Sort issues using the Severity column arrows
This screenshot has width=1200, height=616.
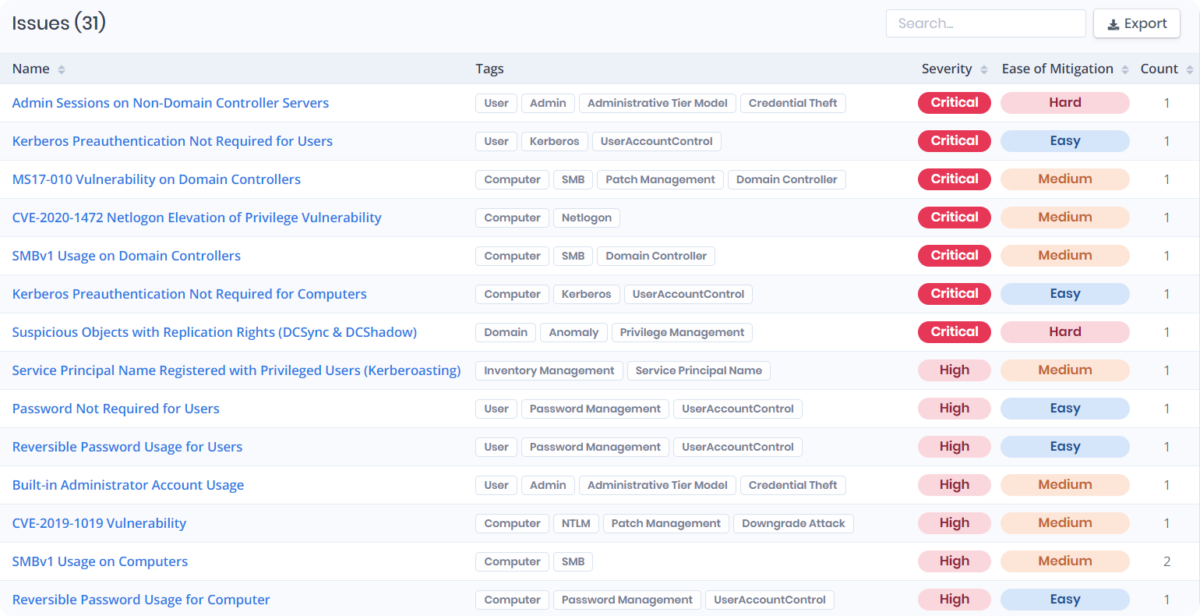point(983,69)
